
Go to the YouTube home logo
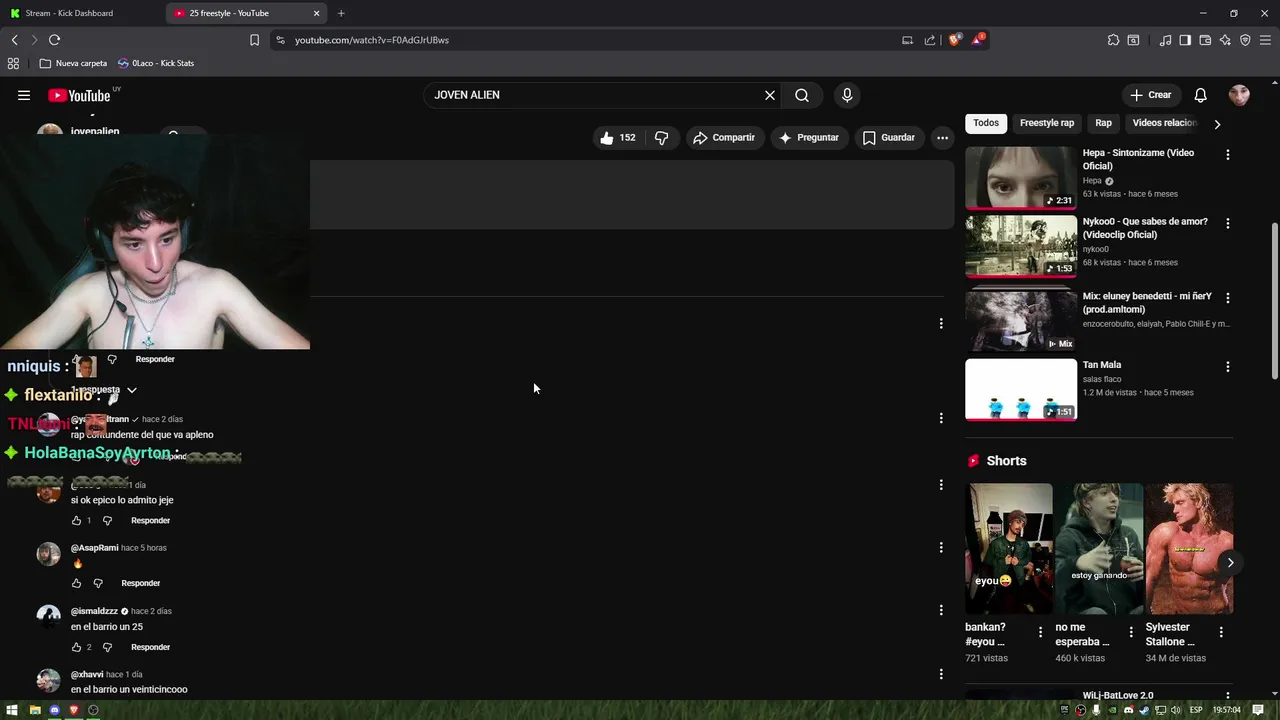79,96
